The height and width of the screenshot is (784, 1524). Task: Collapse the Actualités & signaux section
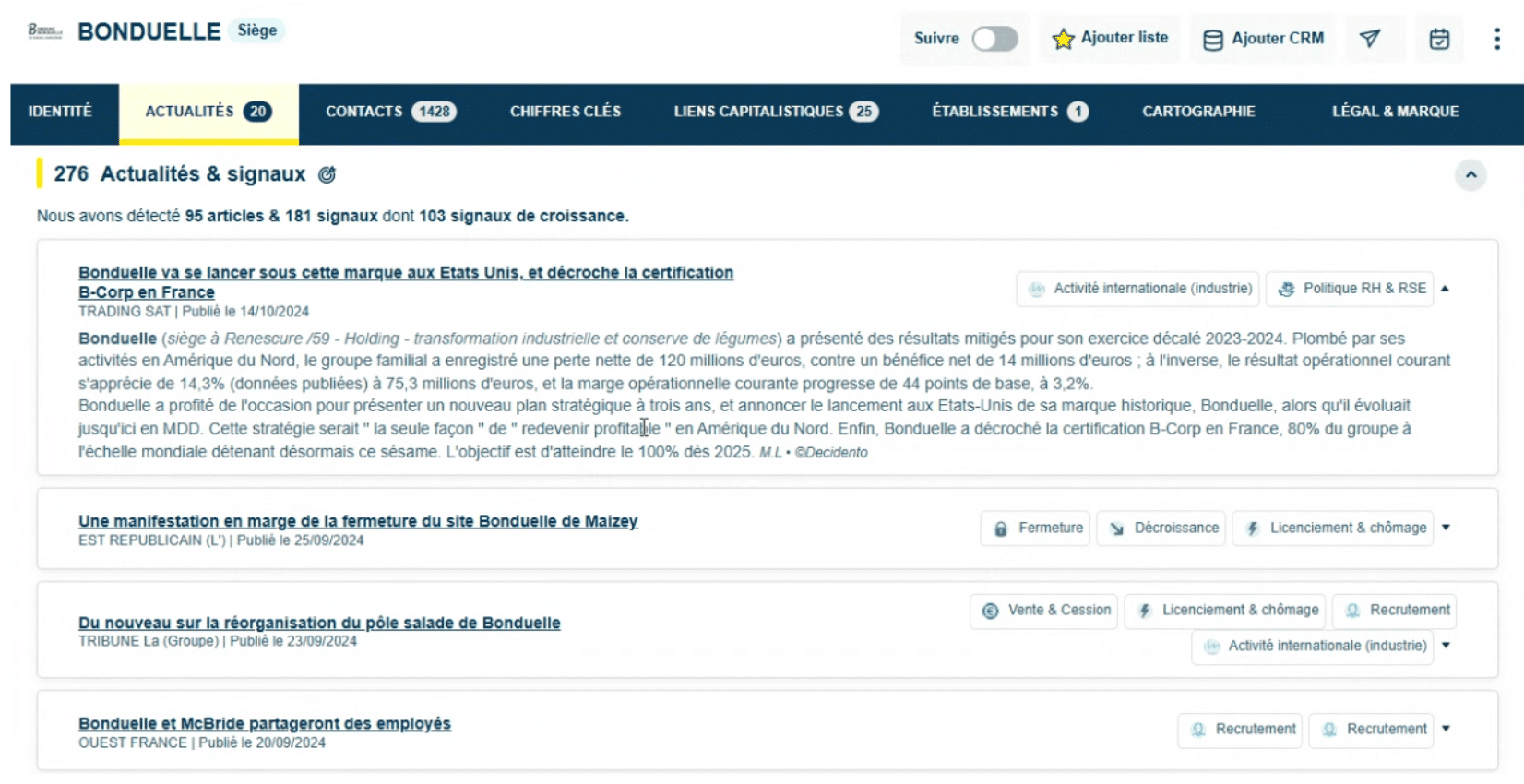[1470, 174]
